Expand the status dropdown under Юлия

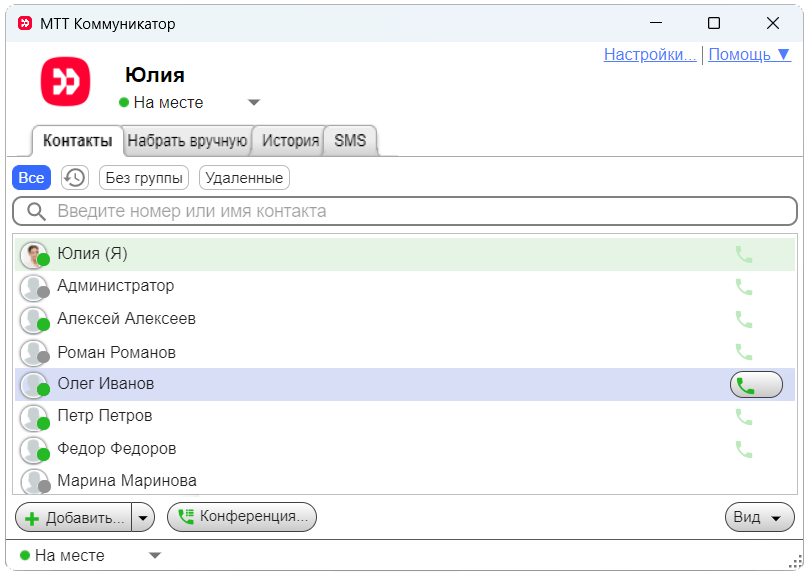tap(254, 102)
